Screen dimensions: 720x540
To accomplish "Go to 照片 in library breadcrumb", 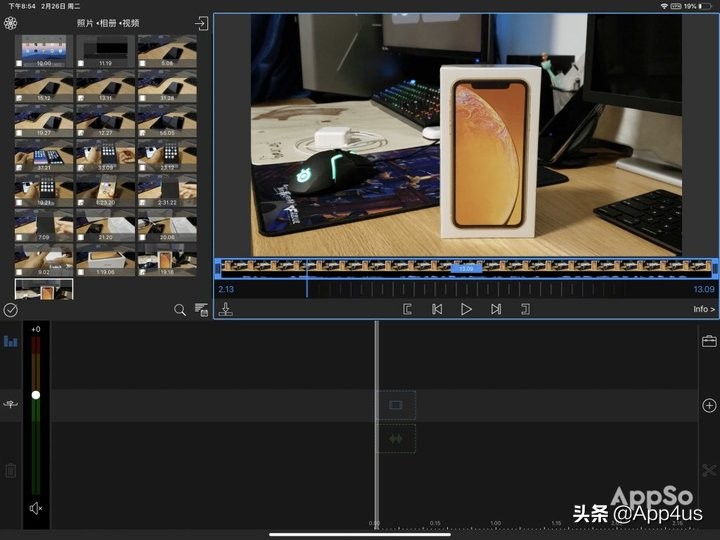I will click(85, 23).
